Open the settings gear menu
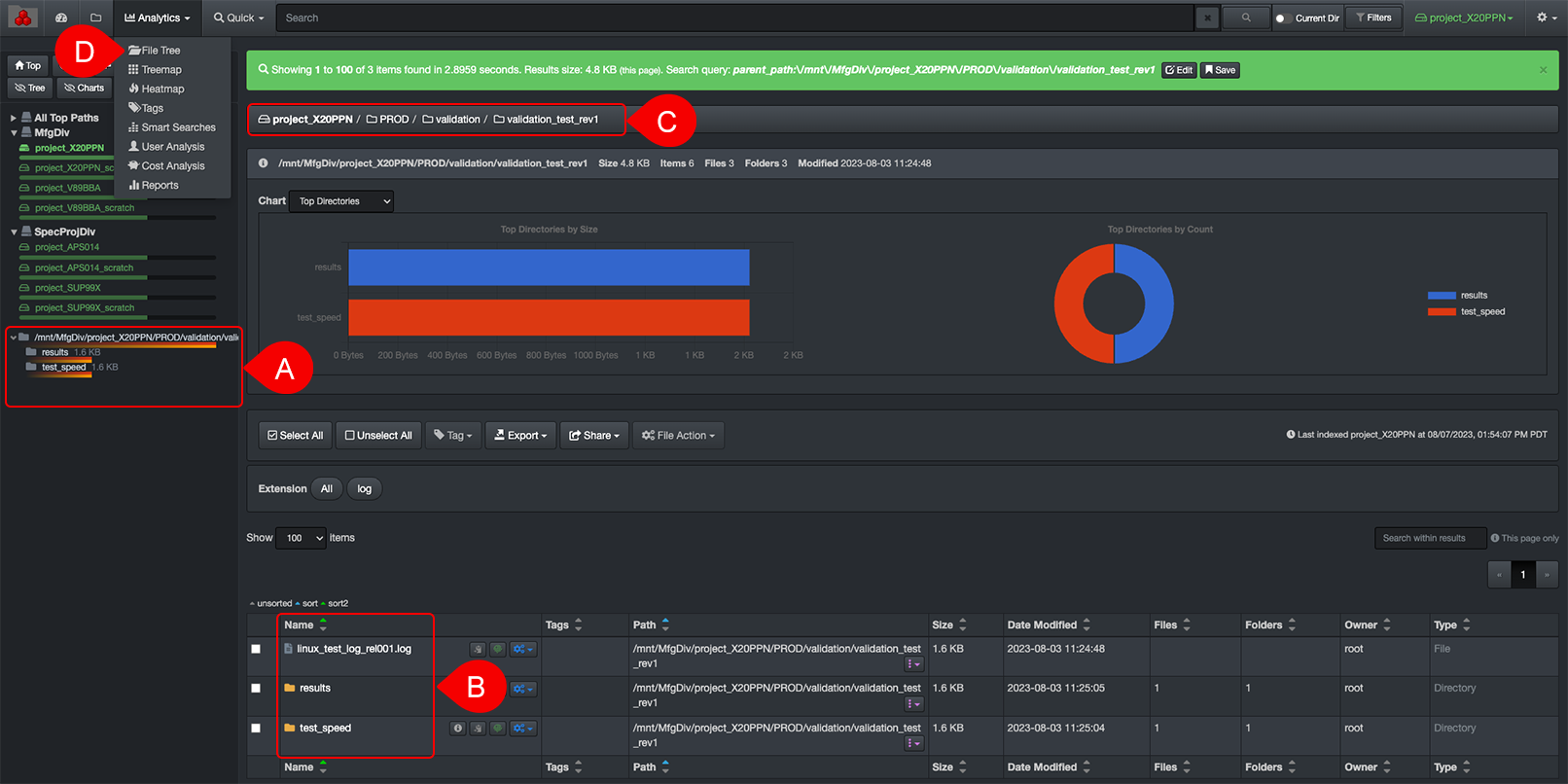Image resolution: width=1568 pixels, height=784 pixels. tap(1546, 18)
